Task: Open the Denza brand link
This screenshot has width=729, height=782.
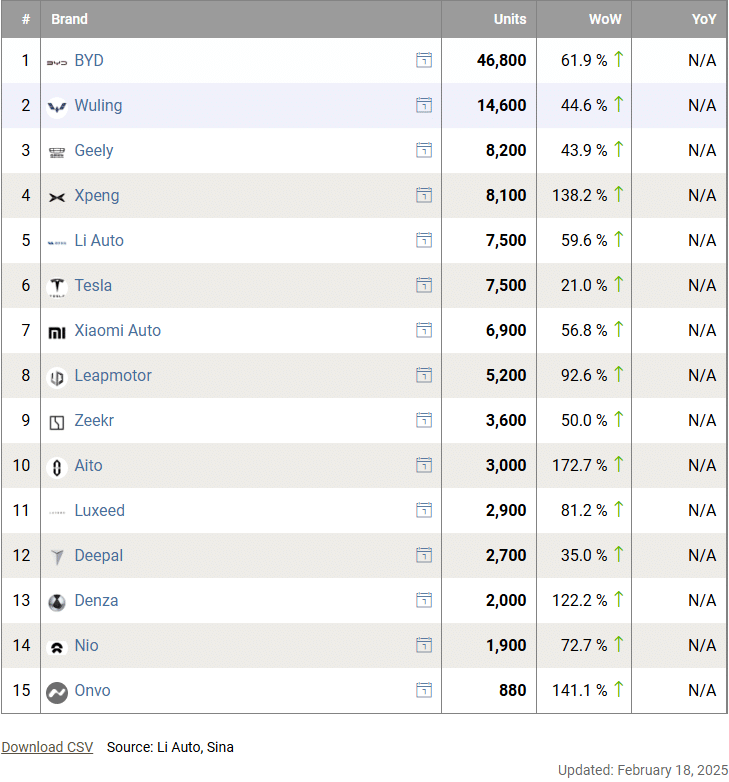Action: (x=96, y=601)
